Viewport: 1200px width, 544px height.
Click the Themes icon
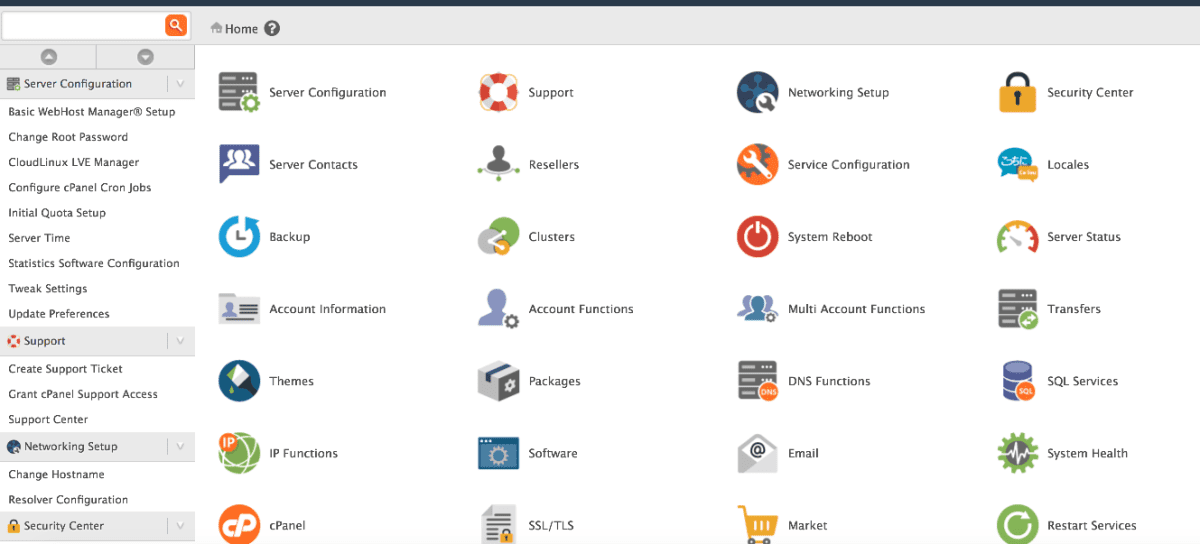[239, 381]
